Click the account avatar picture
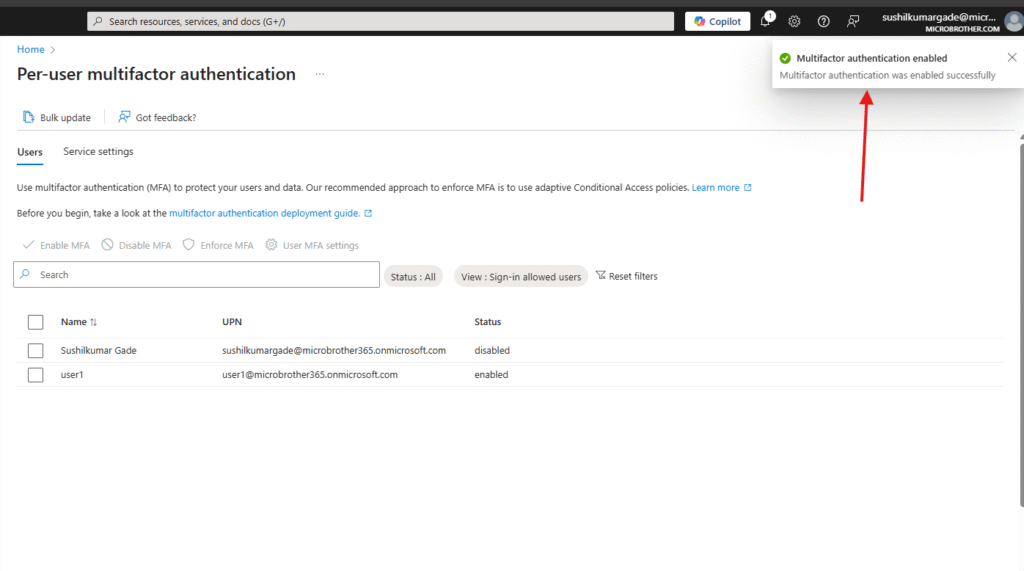The width and height of the screenshot is (1024, 571). (1013, 21)
